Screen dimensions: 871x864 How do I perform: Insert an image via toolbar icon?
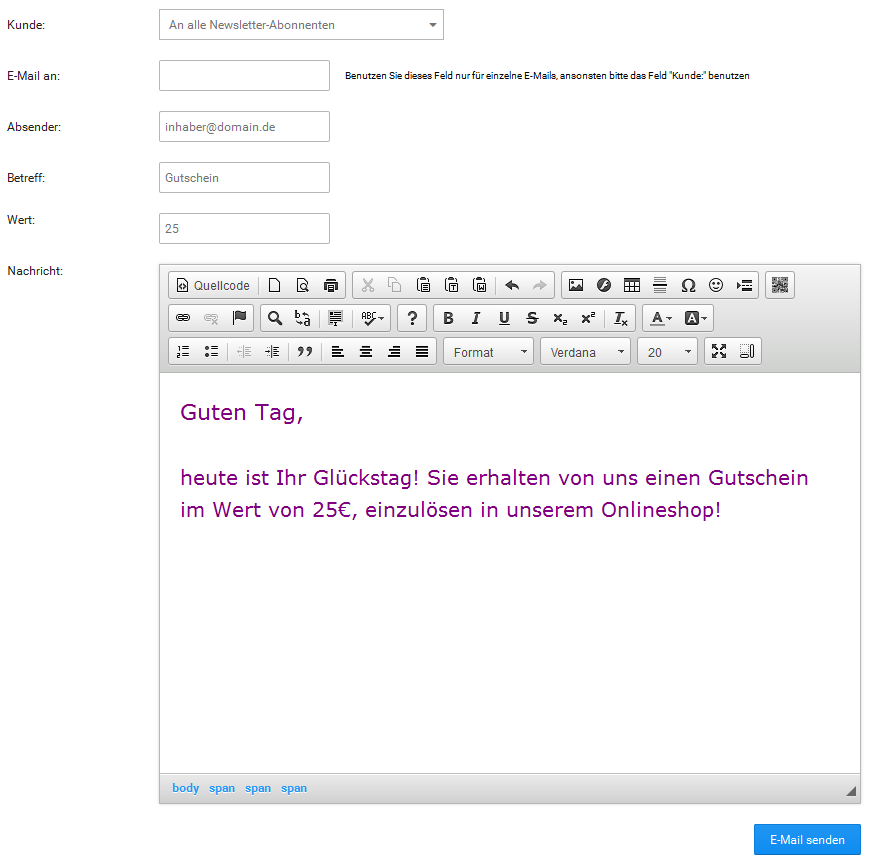coord(576,285)
